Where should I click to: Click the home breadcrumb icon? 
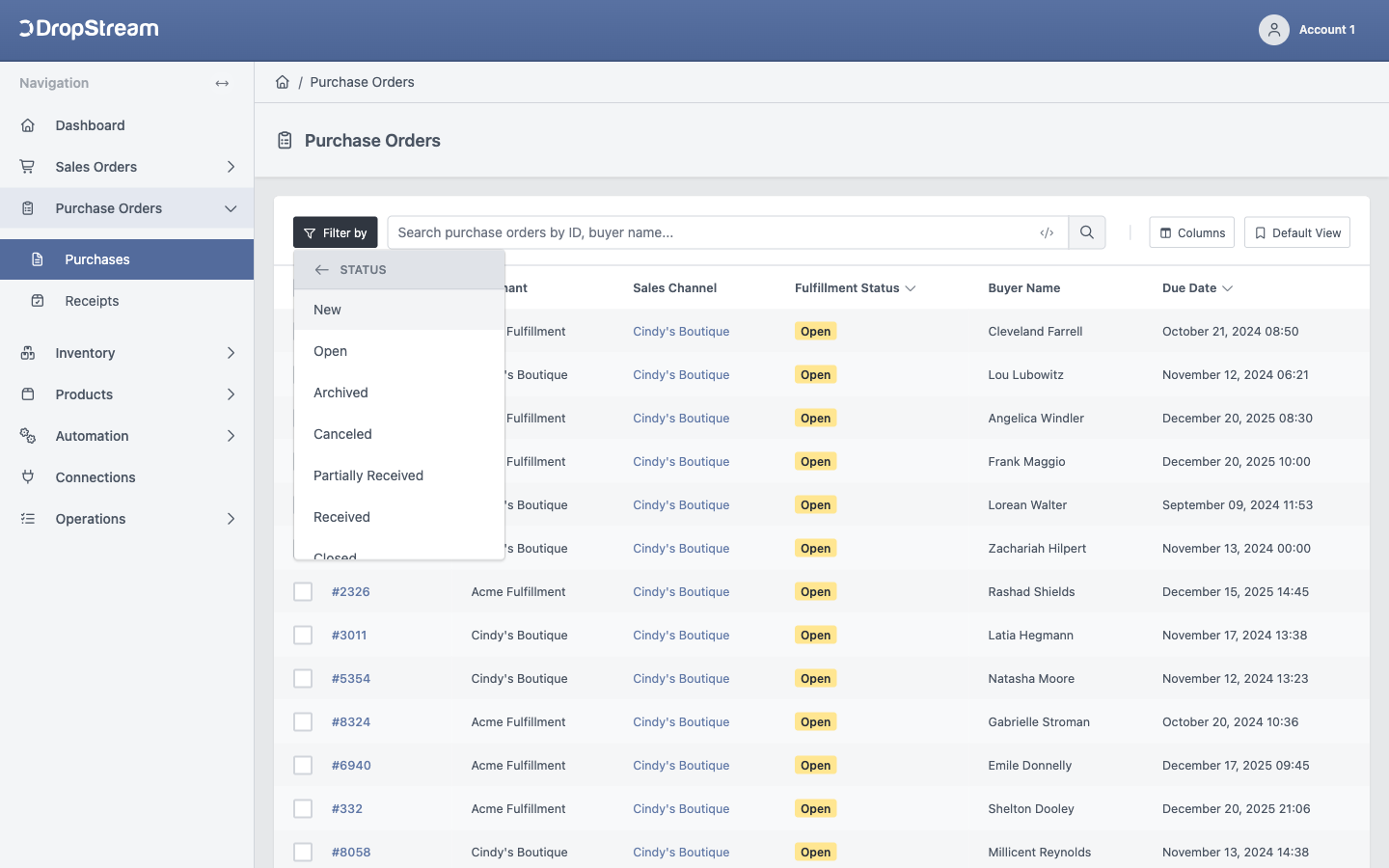click(x=283, y=82)
